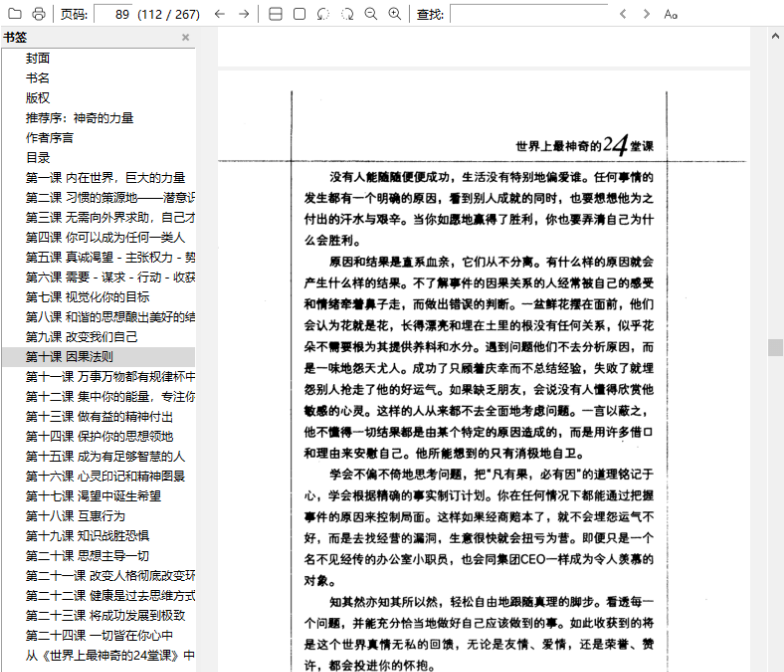This screenshot has height=672, width=784.
Task: Close the 书签 bookmarks panel
Action: coord(185,38)
